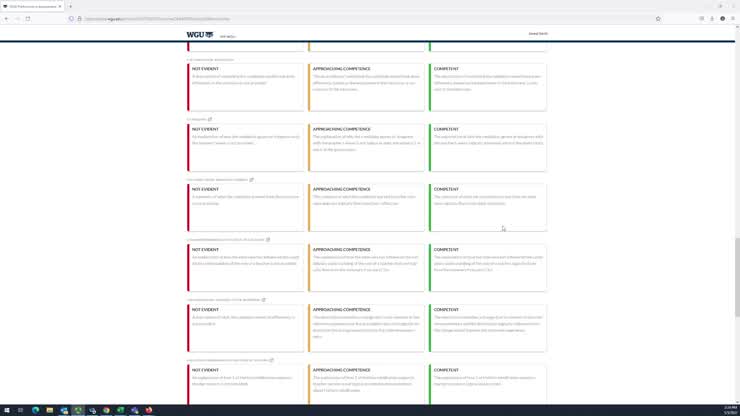Click the browser forward arrow
Screen dimensions: 740x416
pyautogui.click(x=16, y=18)
